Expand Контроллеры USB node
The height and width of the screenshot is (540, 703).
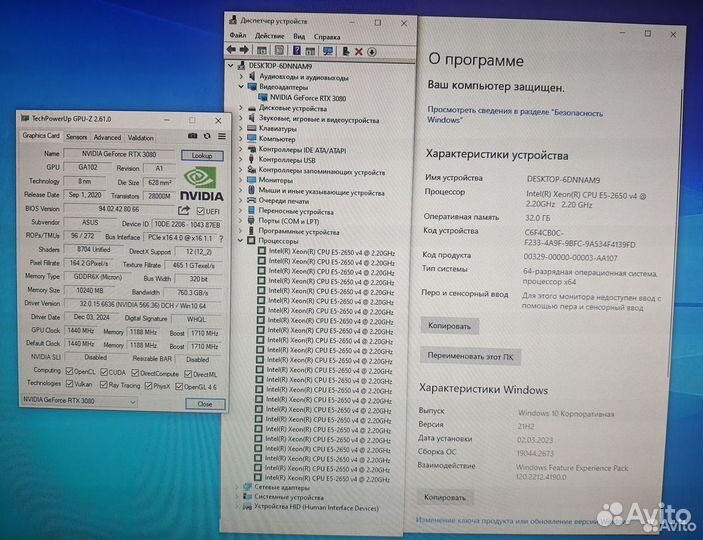click(x=241, y=159)
